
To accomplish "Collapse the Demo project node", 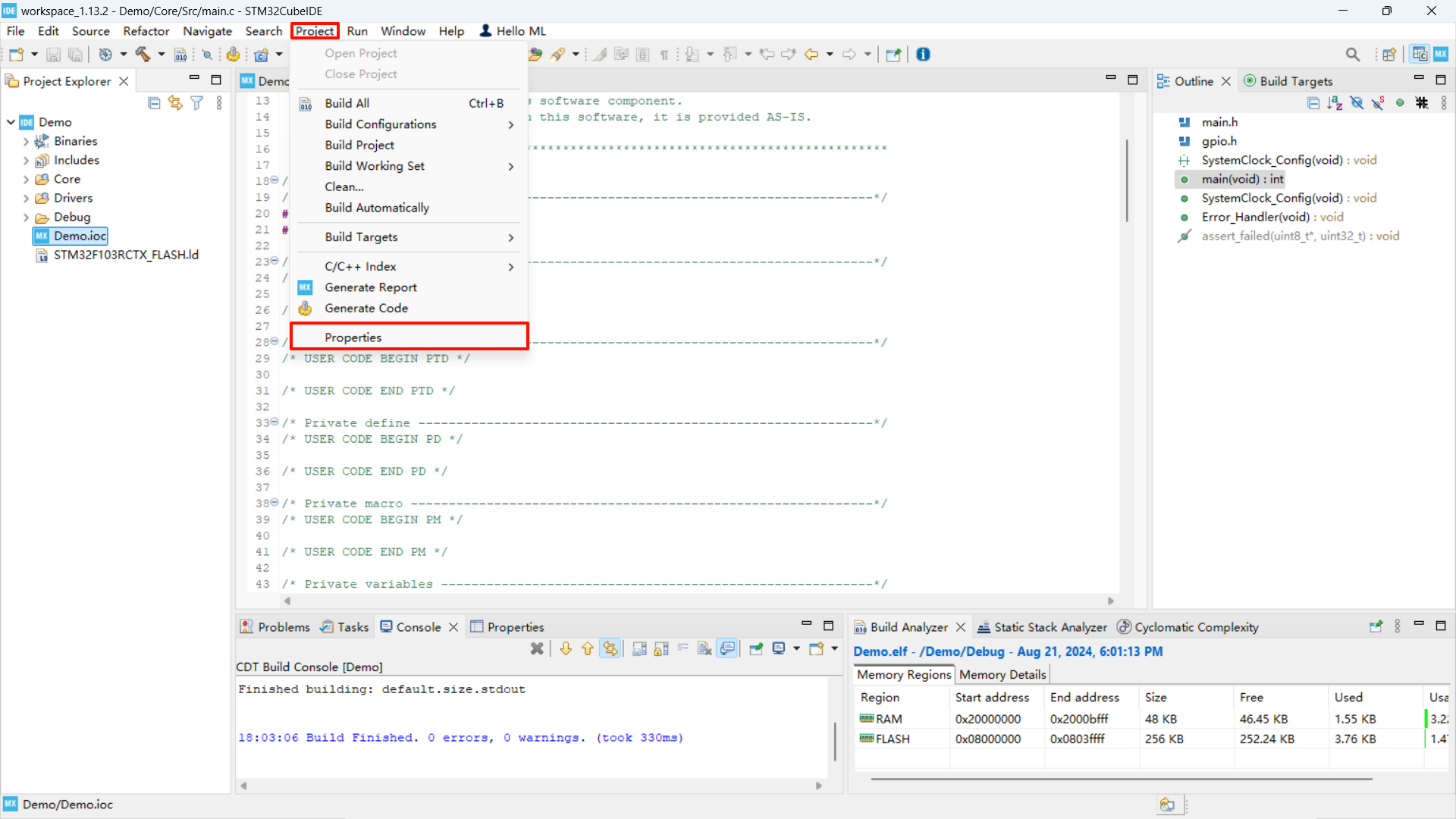I will coord(11,122).
